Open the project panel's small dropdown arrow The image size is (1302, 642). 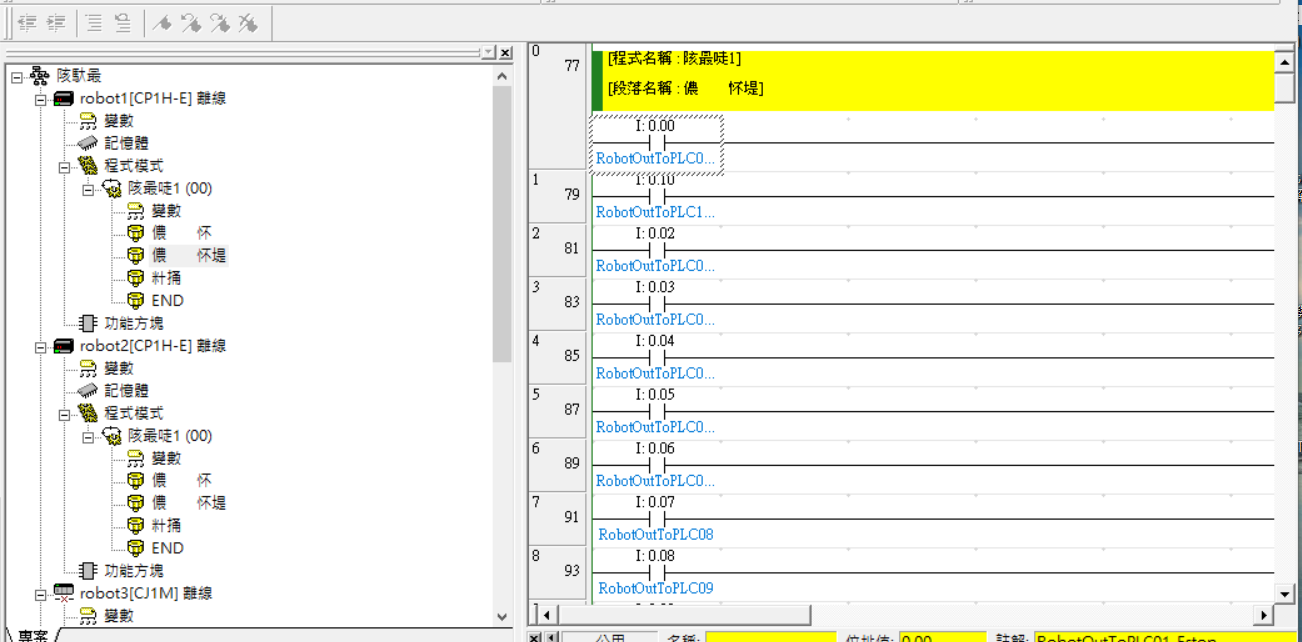tap(487, 52)
